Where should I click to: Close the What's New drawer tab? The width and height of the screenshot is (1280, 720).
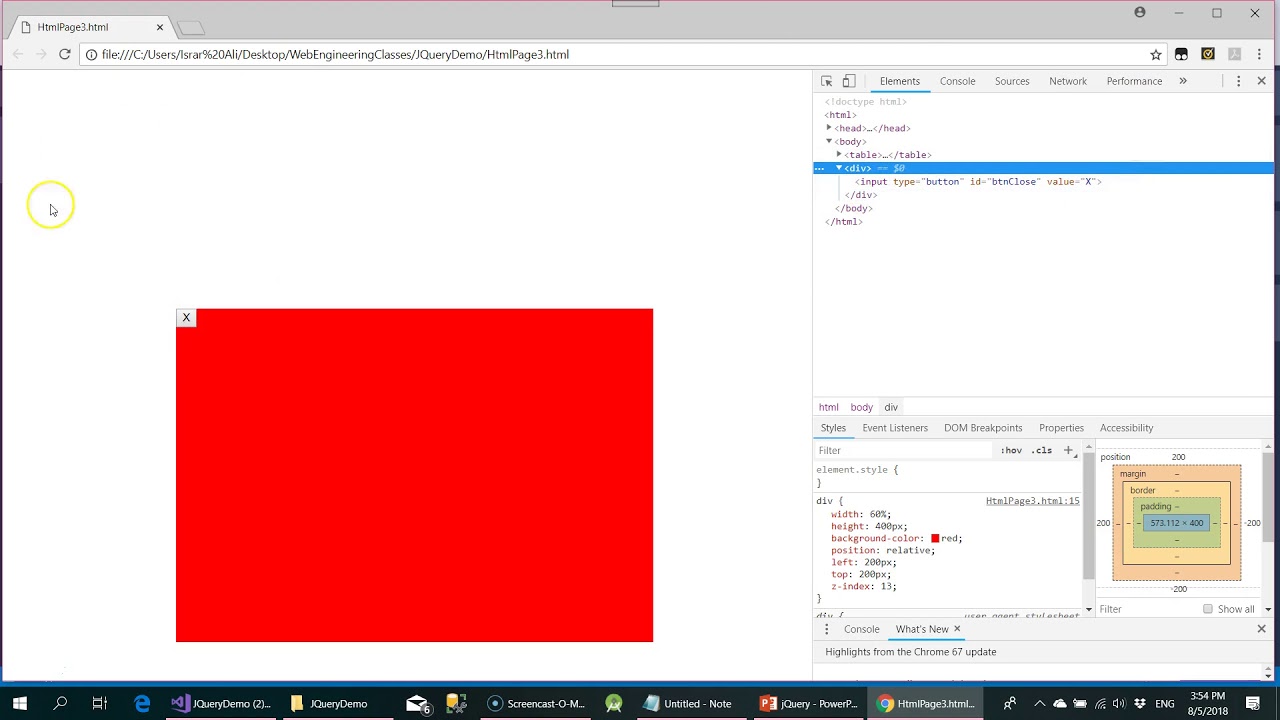pos(957,629)
